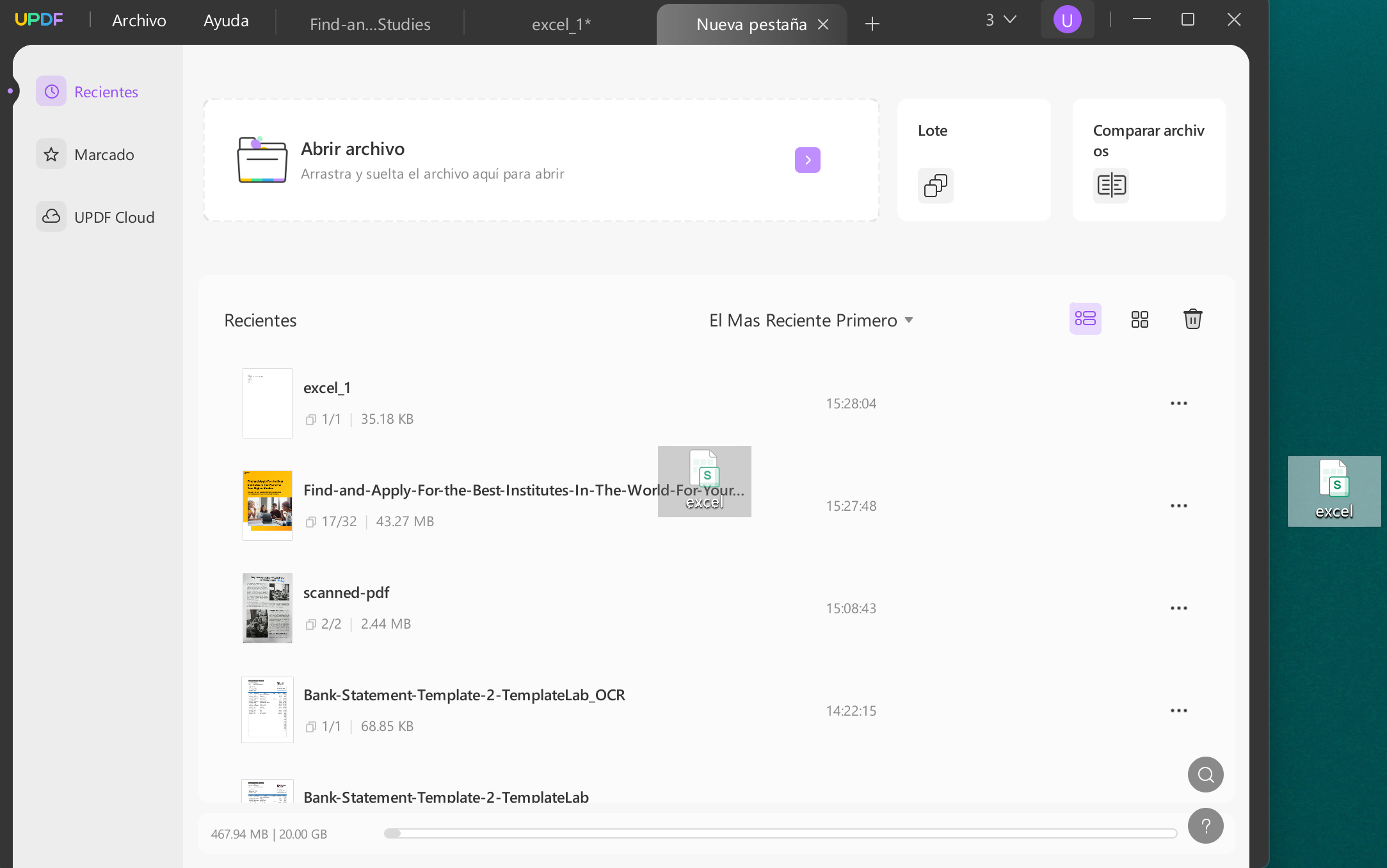The height and width of the screenshot is (868, 1387).
Task: Add a new tab with plus icon
Action: click(x=872, y=24)
